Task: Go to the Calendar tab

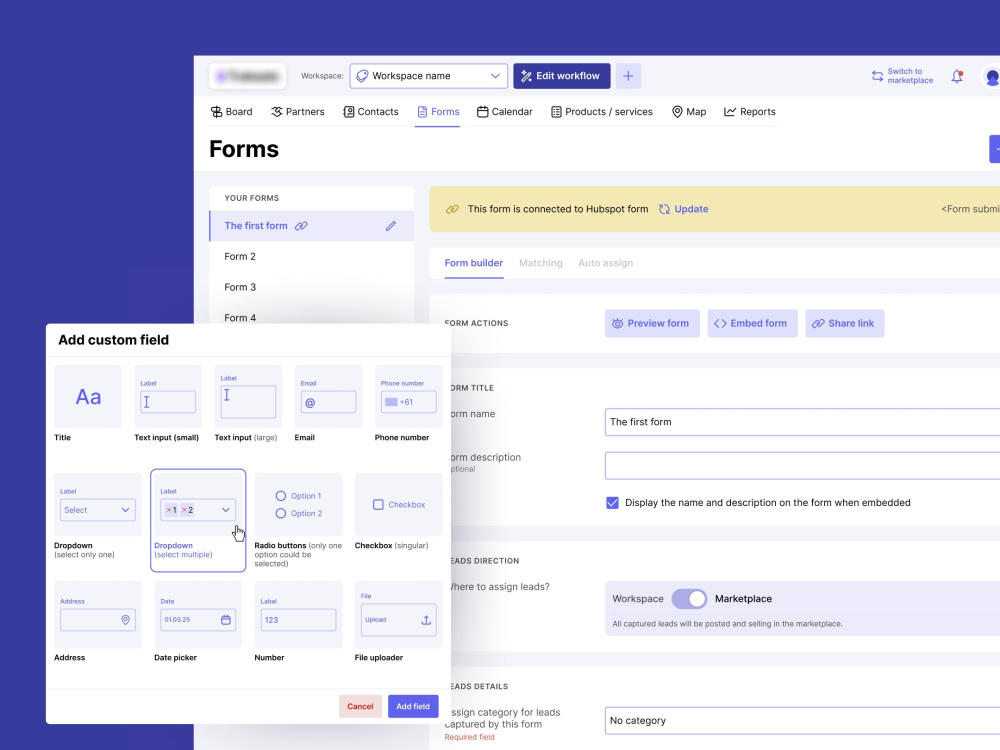Action: click(504, 112)
